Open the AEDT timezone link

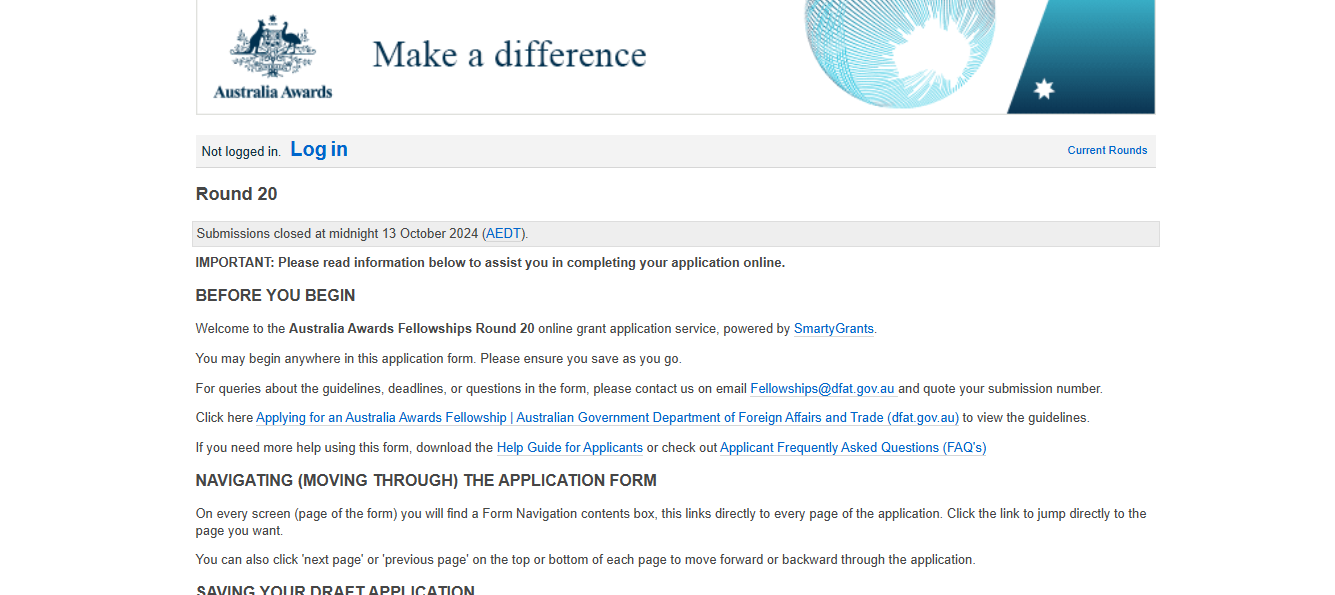503,233
